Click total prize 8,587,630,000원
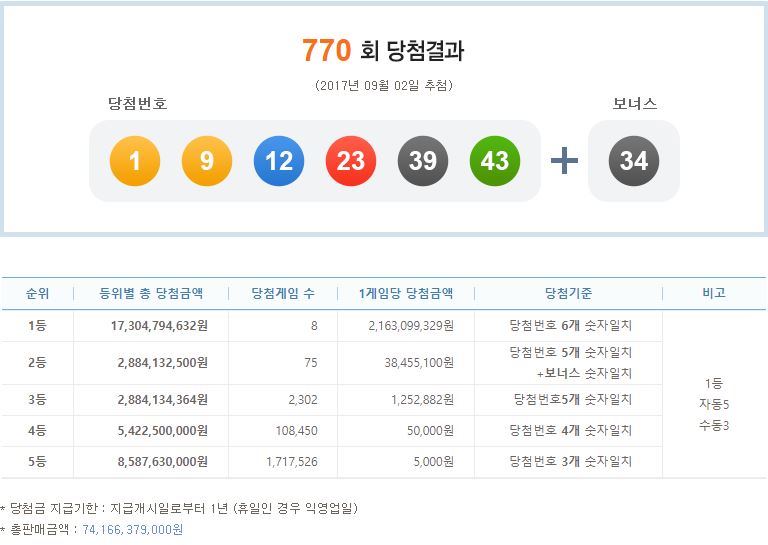This screenshot has height=545, width=768. point(163,462)
